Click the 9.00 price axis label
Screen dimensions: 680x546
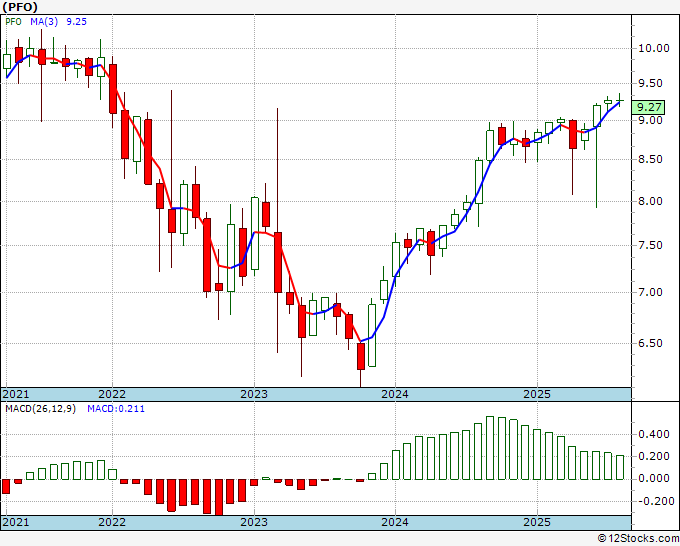tap(650, 120)
